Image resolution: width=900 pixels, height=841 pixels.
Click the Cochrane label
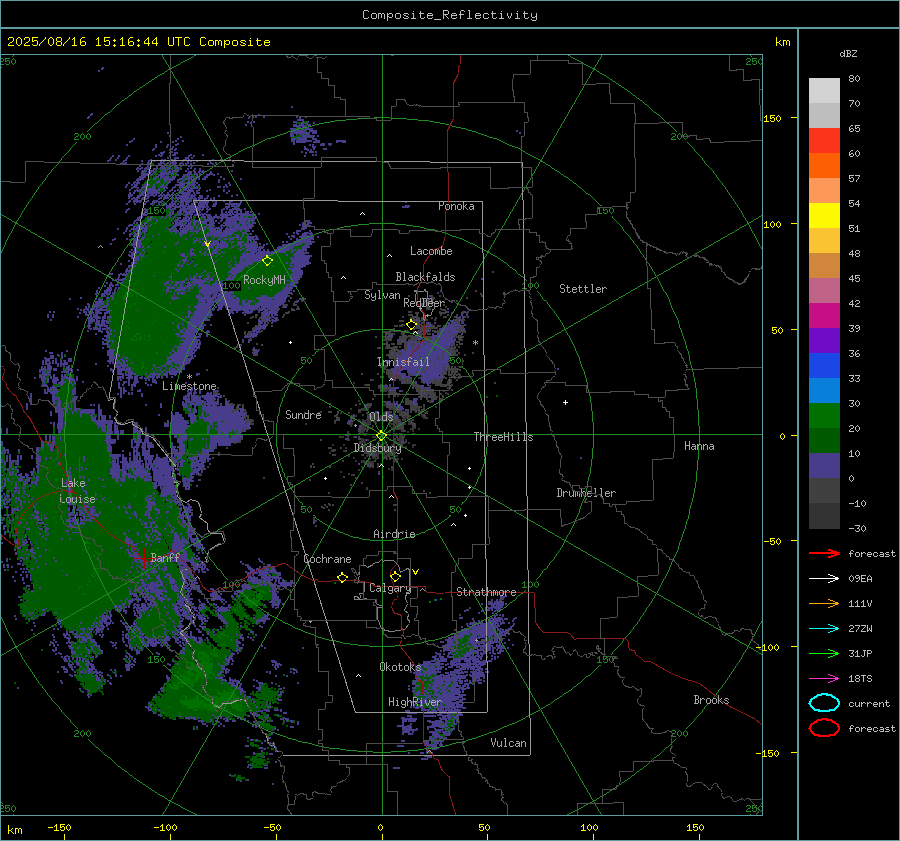click(x=327, y=559)
